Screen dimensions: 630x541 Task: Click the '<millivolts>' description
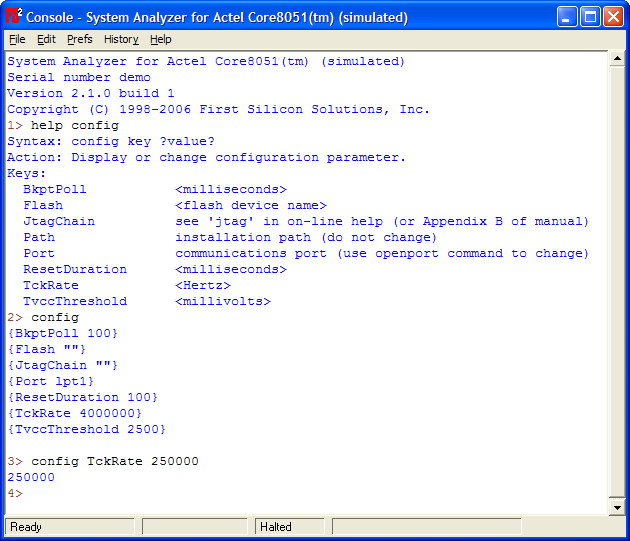(223, 301)
